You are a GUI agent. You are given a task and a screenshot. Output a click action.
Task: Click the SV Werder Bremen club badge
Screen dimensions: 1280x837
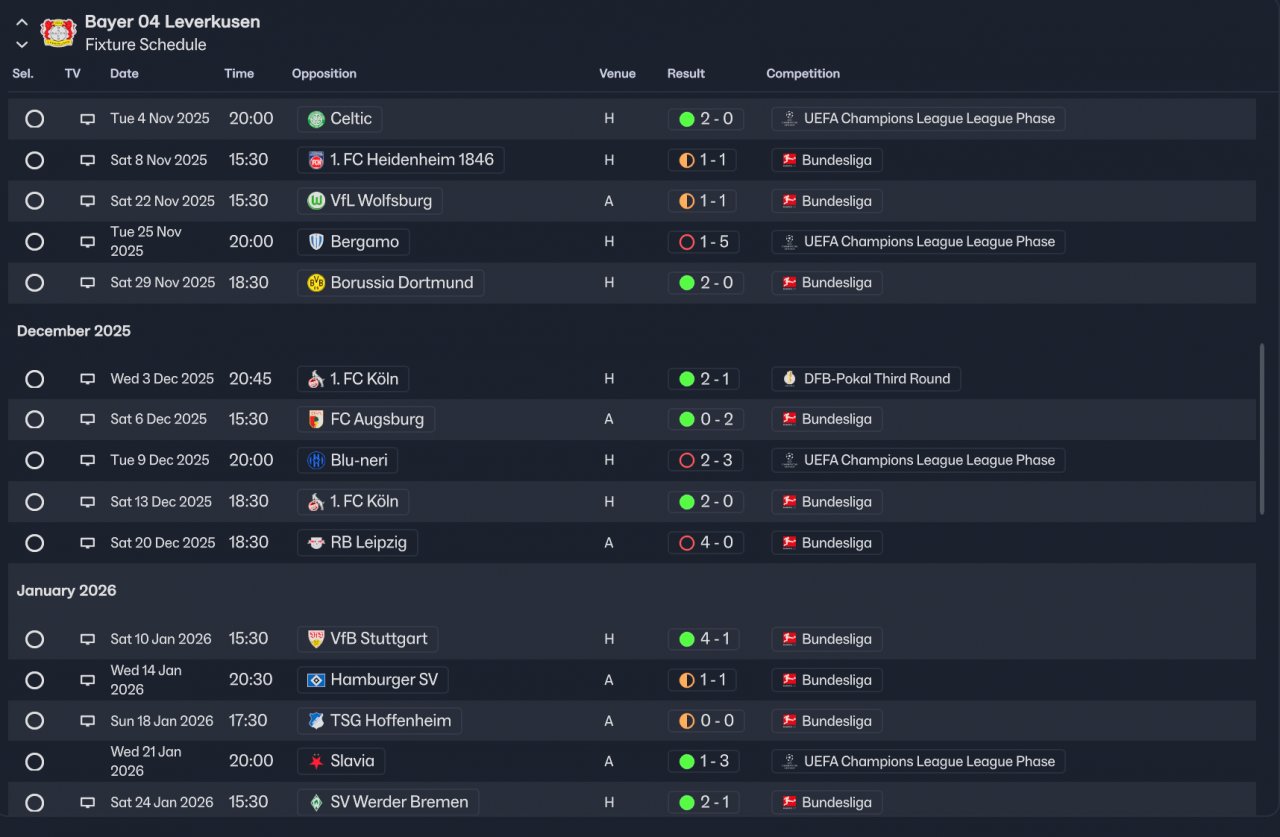[316, 802]
